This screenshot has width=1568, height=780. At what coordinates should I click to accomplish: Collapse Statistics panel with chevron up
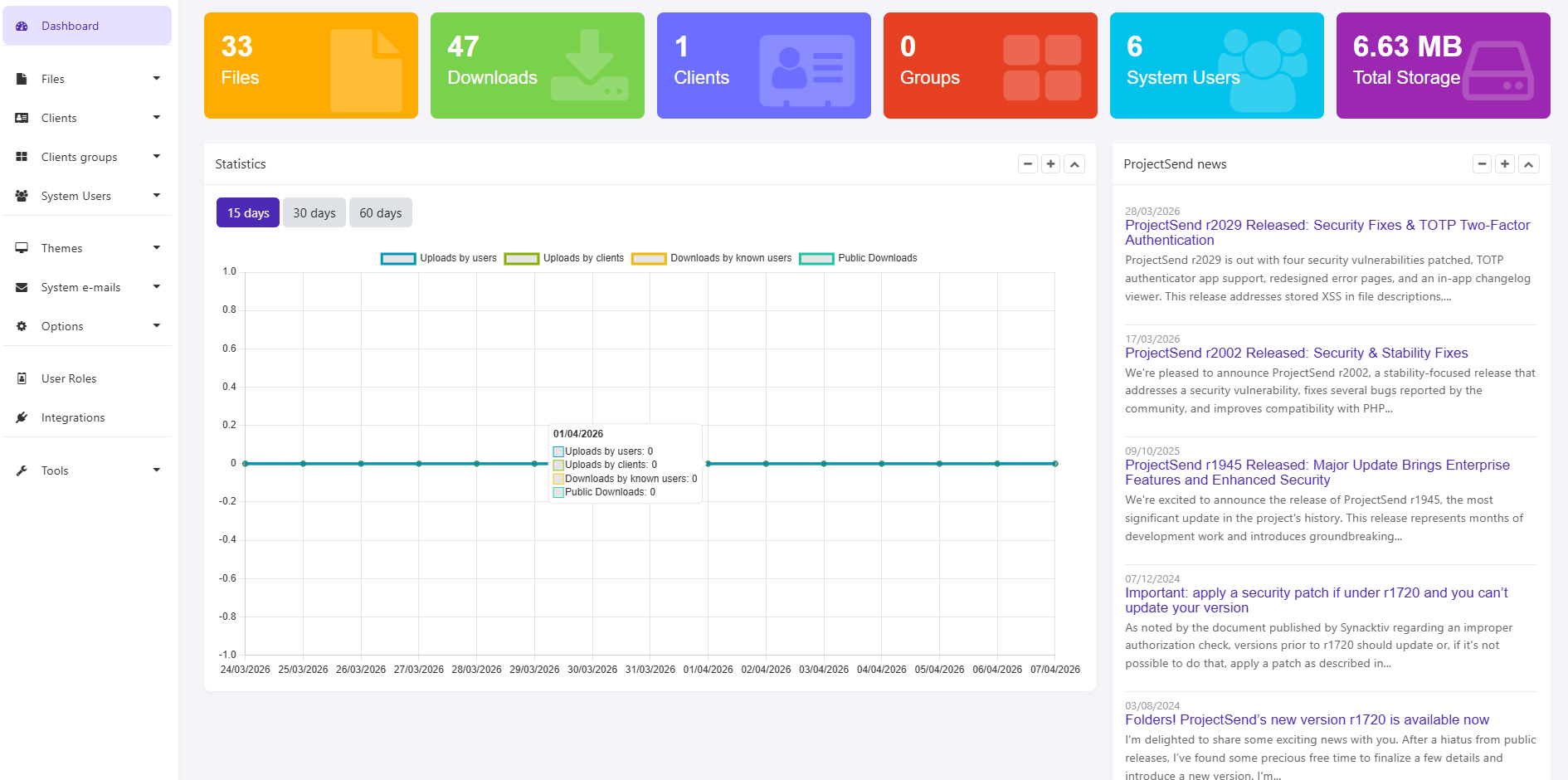point(1074,164)
